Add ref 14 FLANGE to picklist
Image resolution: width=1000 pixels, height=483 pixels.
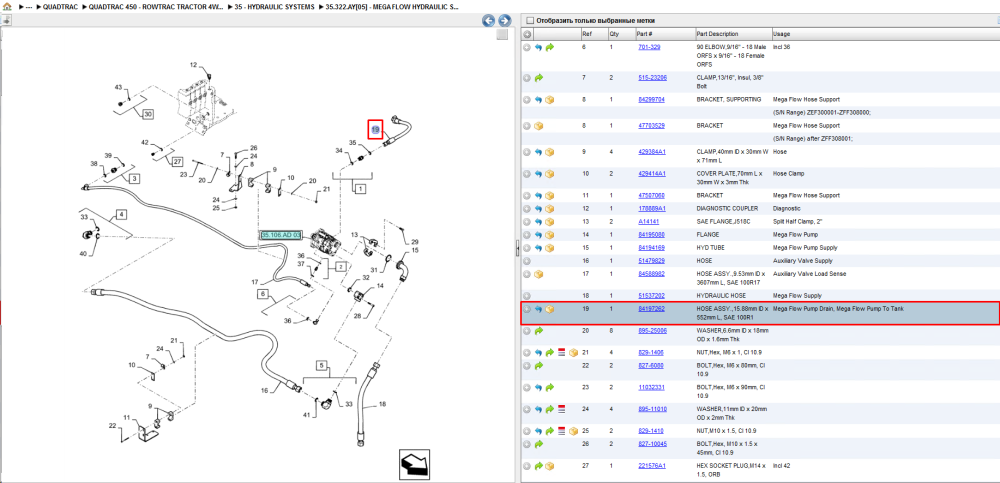(x=527, y=235)
